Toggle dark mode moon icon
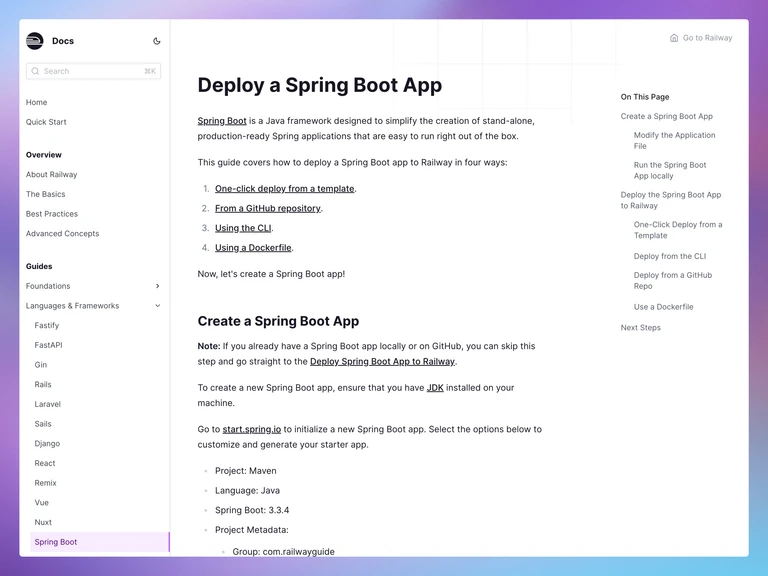This screenshot has width=768, height=576. (157, 41)
